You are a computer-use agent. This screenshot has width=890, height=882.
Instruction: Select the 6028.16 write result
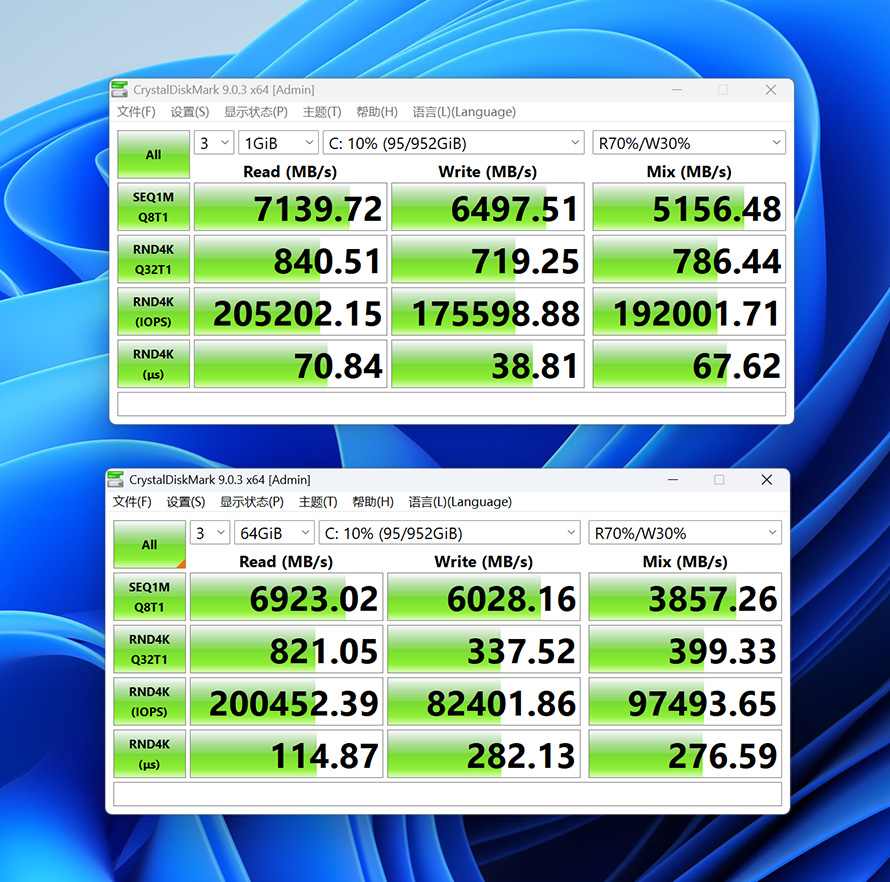484,597
